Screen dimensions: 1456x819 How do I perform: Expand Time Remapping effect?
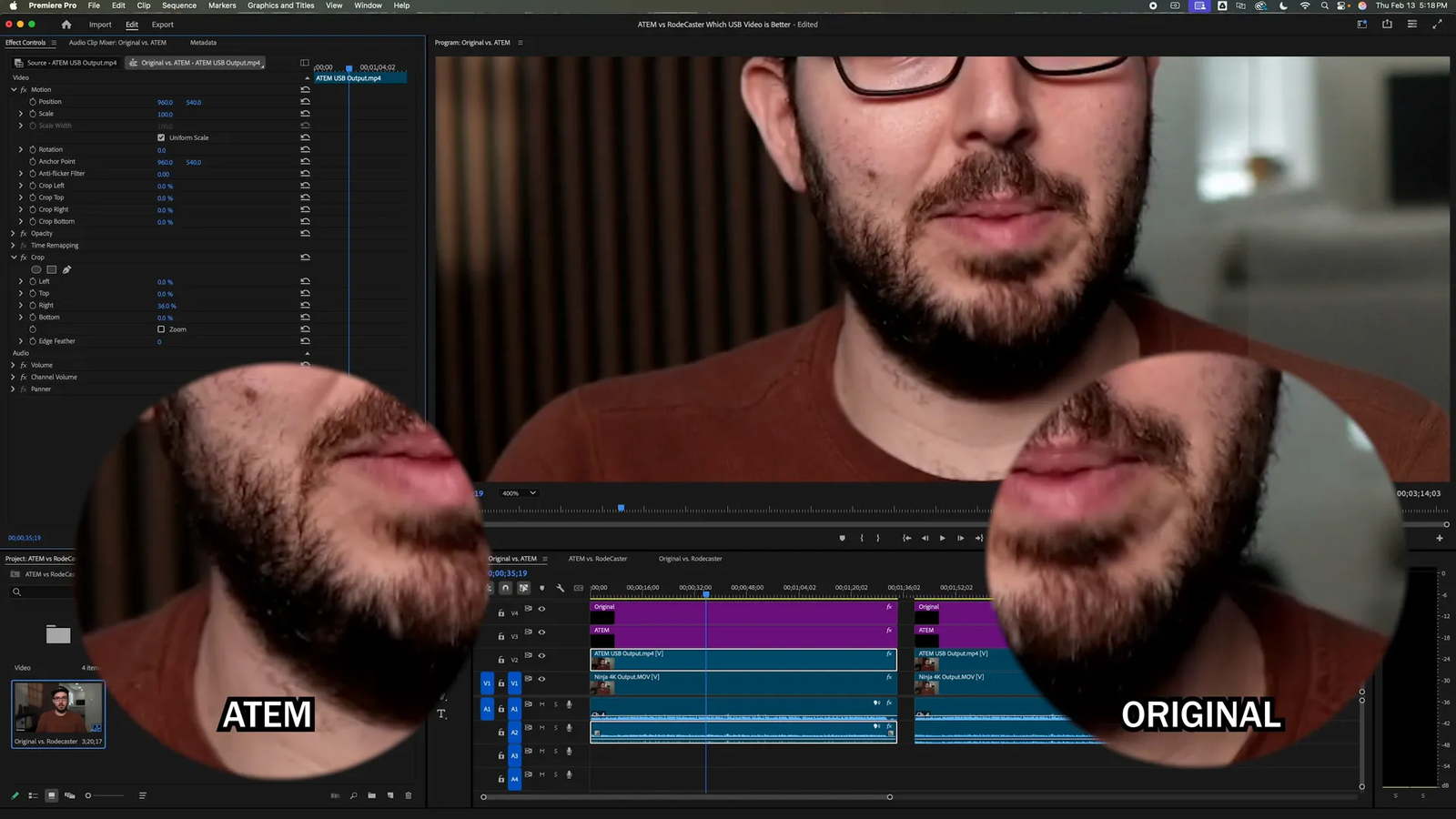(x=13, y=246)
